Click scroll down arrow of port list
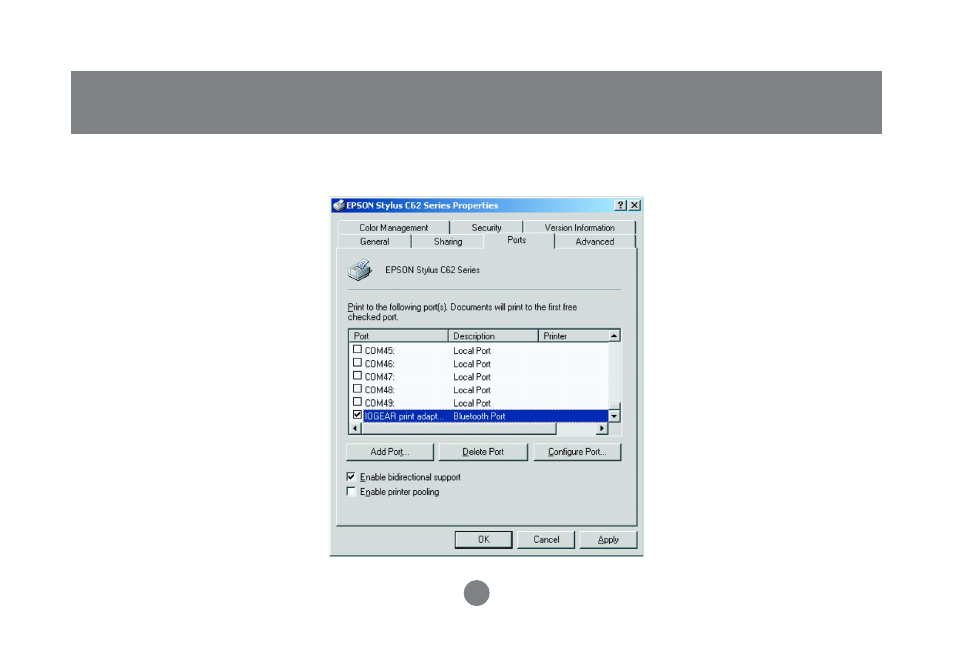Image resolution: width=954 pixels, height=664 pixels. pos(615,416)
